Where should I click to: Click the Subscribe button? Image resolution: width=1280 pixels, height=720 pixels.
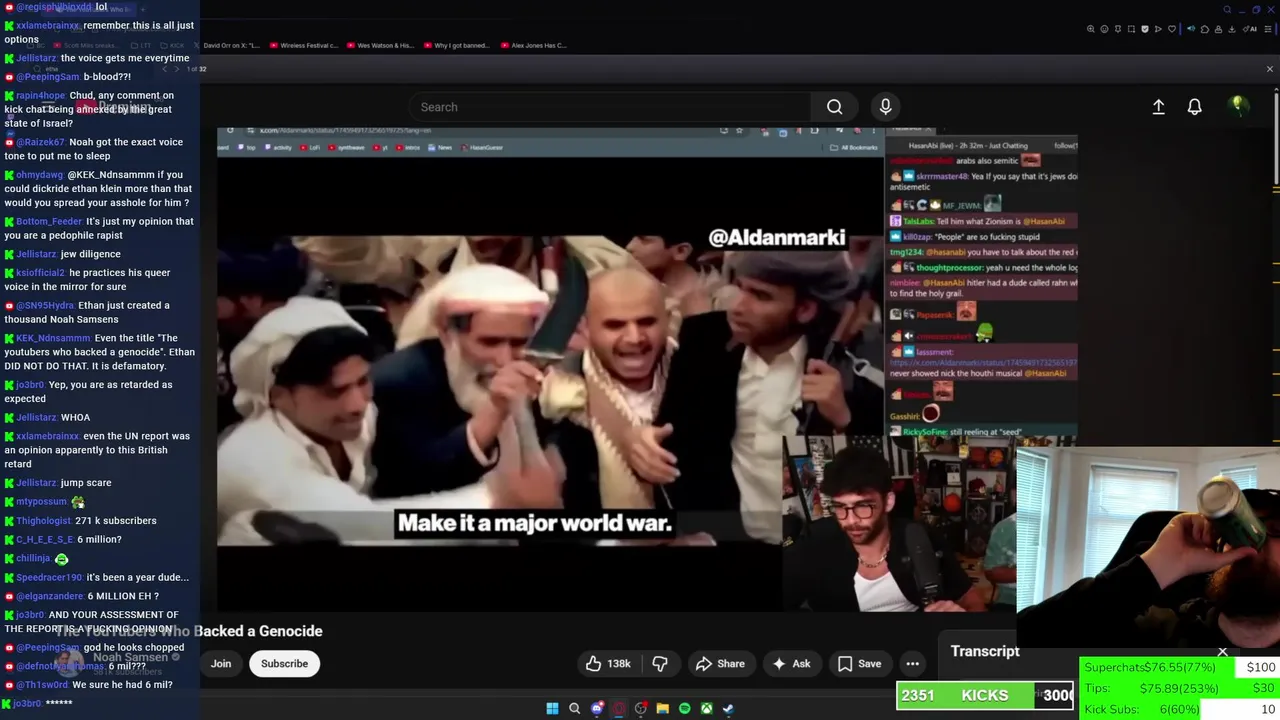pos(284,664)
